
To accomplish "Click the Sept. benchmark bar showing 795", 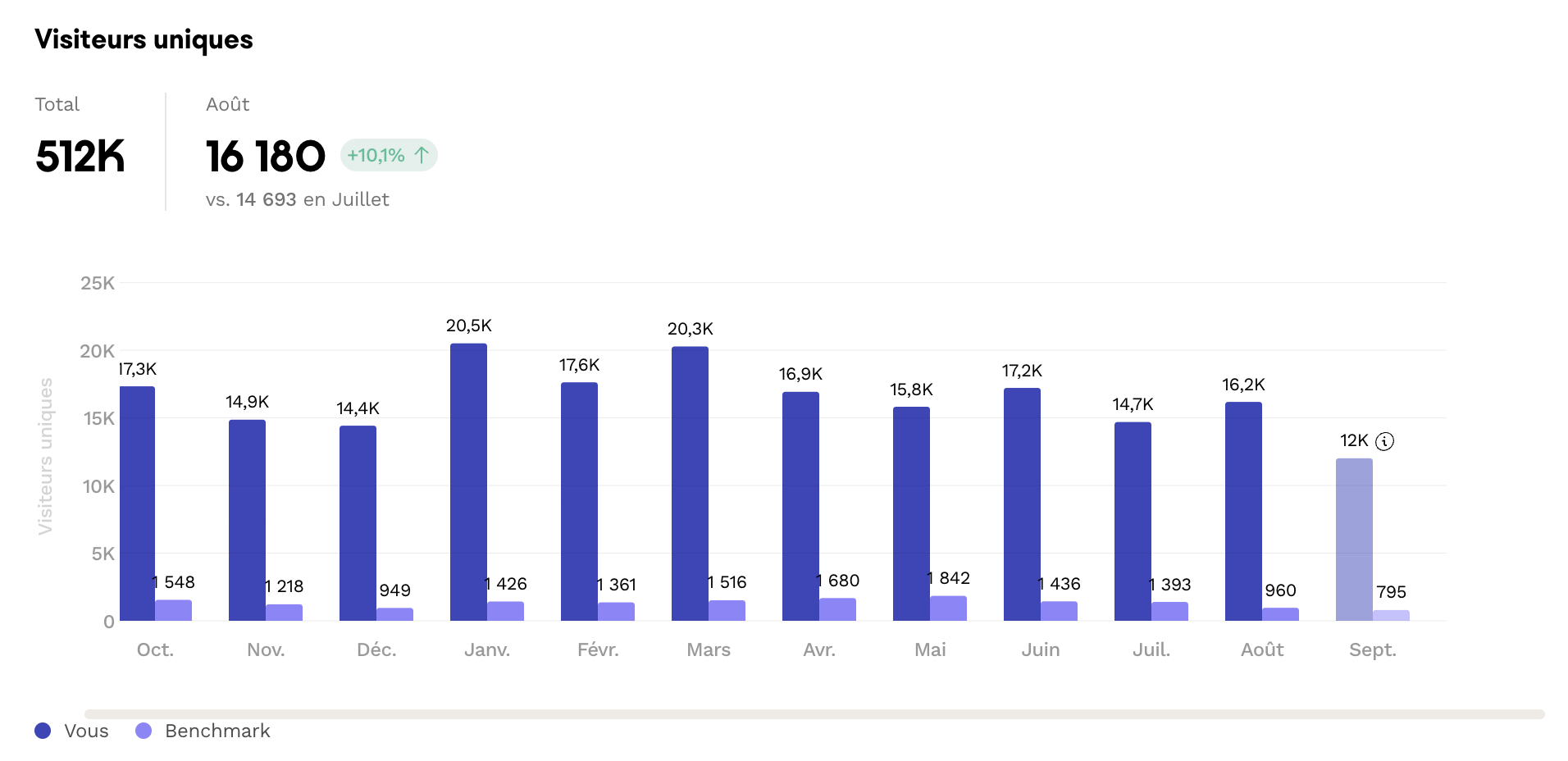I will 1391,615.
